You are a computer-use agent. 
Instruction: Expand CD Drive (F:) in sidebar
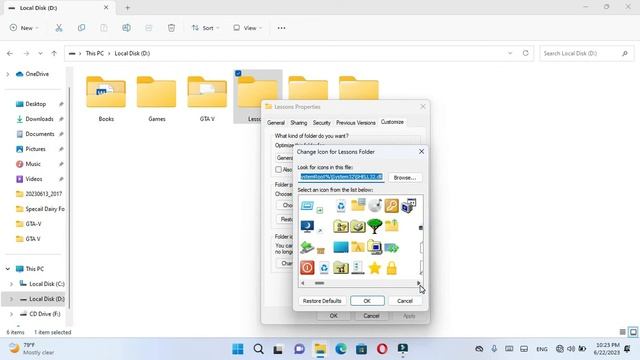point(11,314)
